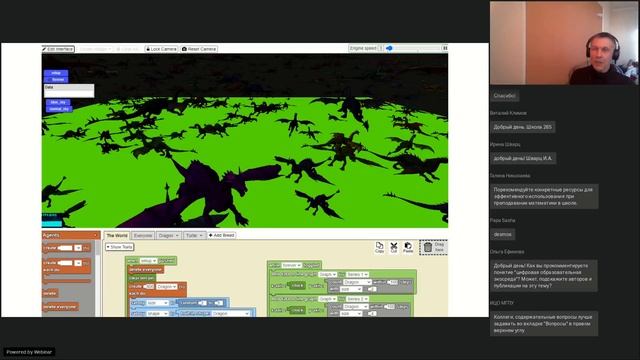Click the Paste clipboard icon
Screen dimensions: 640x360
coord(408,247)
